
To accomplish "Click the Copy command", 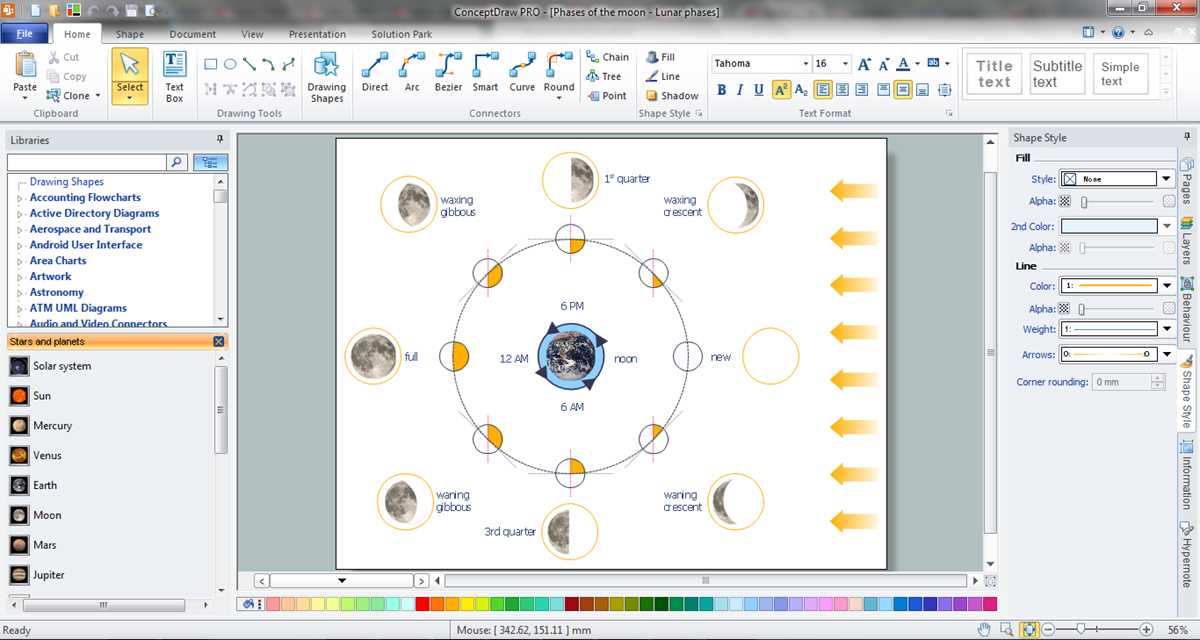I will click(66, 76).
